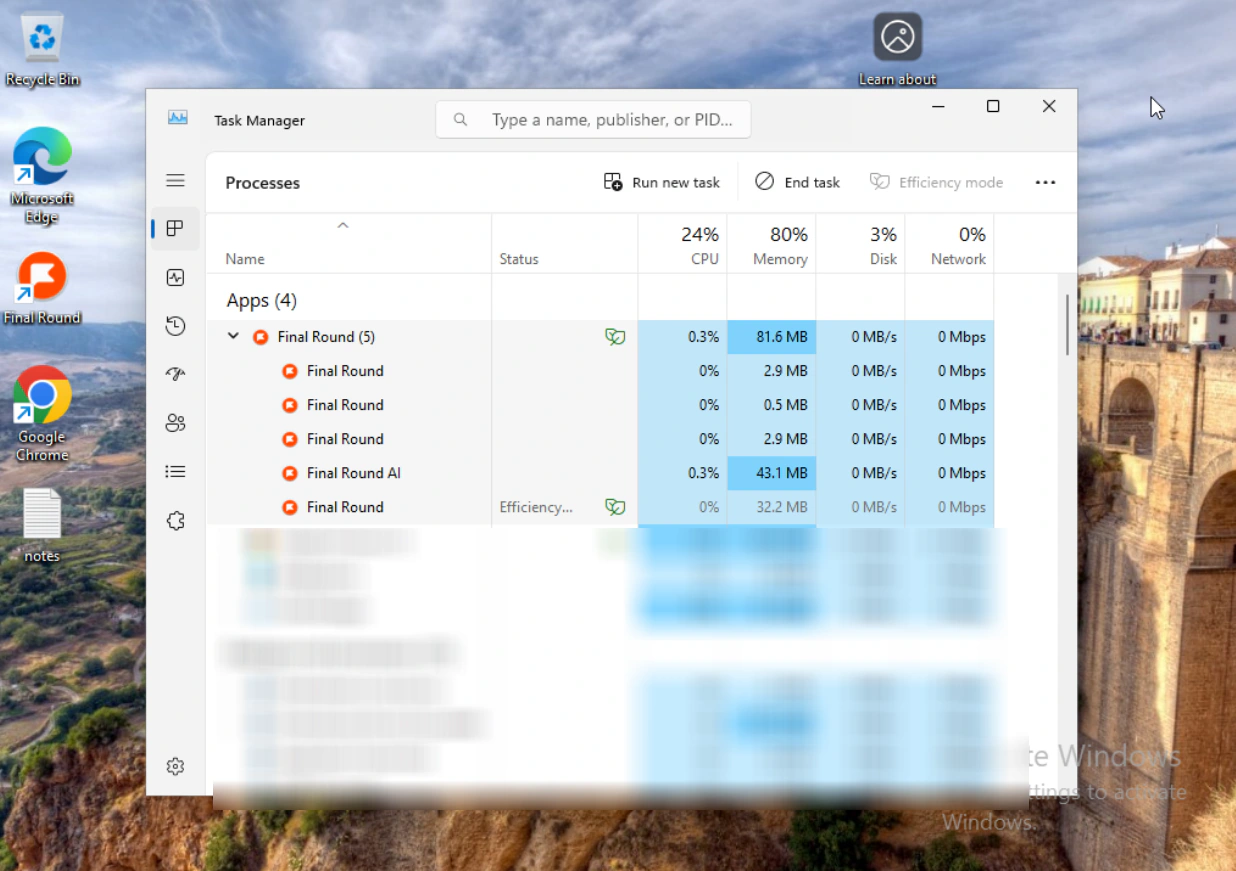Sort processes by Network column
The width and height of the screenshot is (1236, 871).
tap(949, 243)
